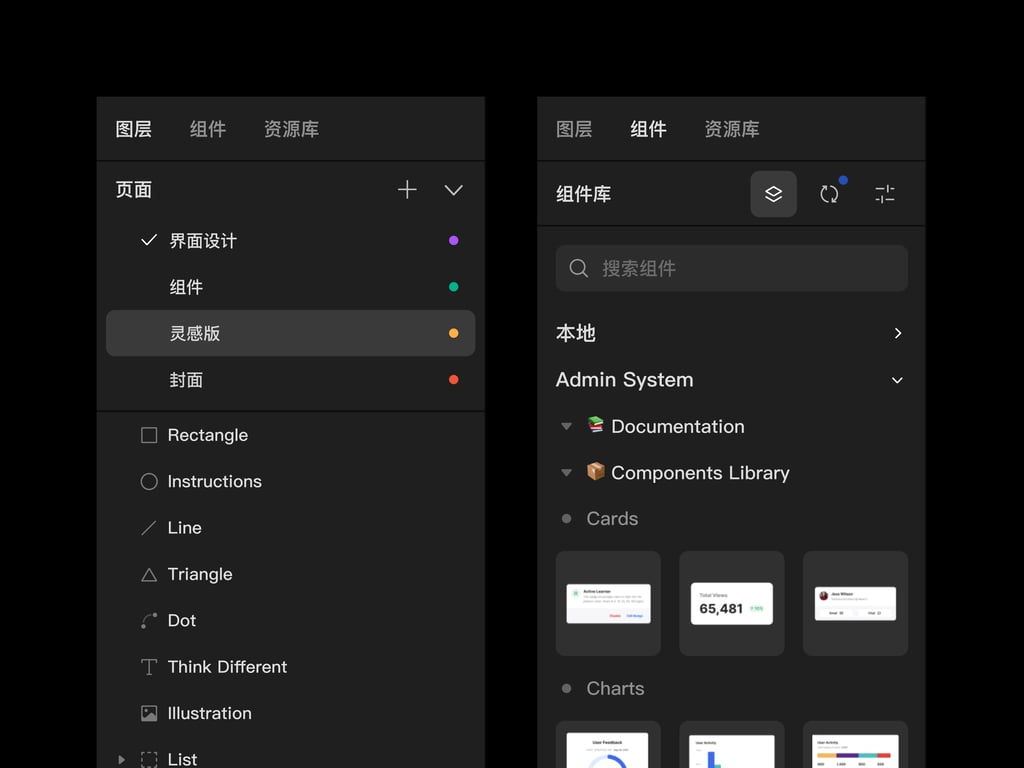Click green color dot of 组件 page
This screenshot has width=1024, height=768.
click(453, 287)
